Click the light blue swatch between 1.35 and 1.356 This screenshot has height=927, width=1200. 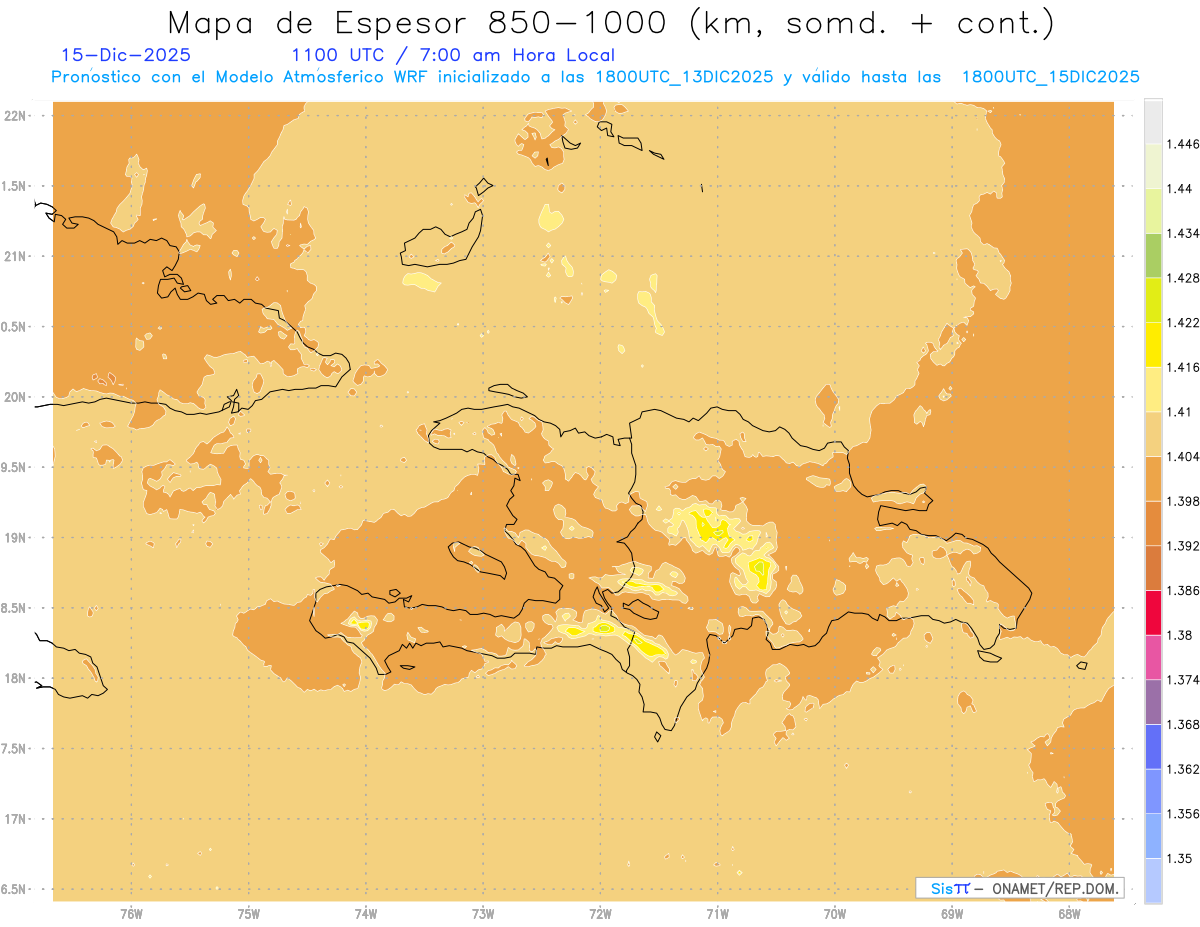point(1153,836)
